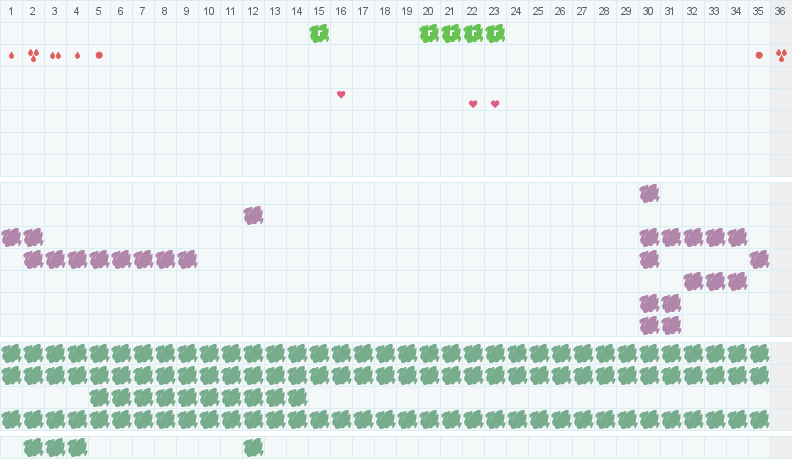
Task: Select the topmost purple marker on day 30
Action: point(649,193)
